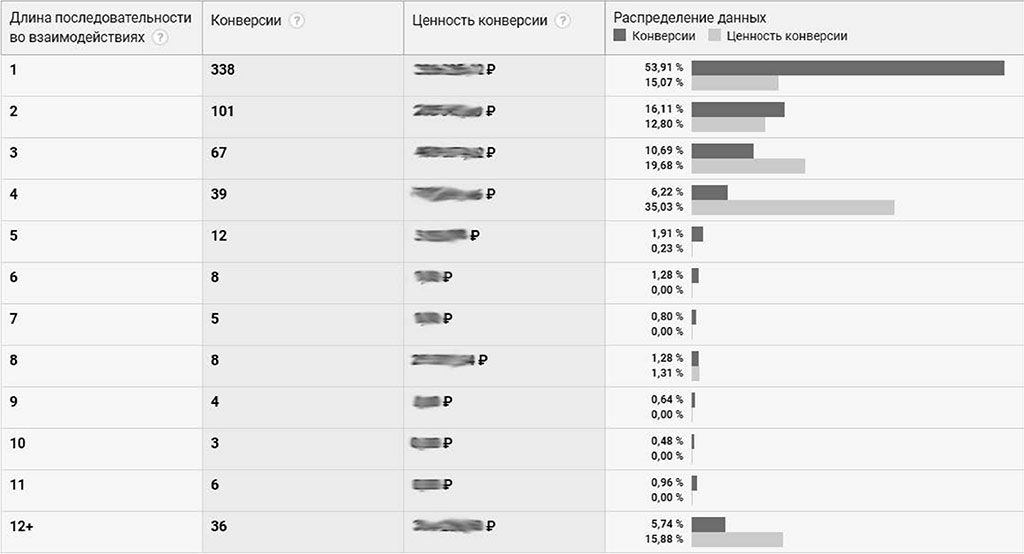Sort by Ценность конверсии column header
Screen dimensions: 1024x554
pyautogui.click(x=480, y=21)
